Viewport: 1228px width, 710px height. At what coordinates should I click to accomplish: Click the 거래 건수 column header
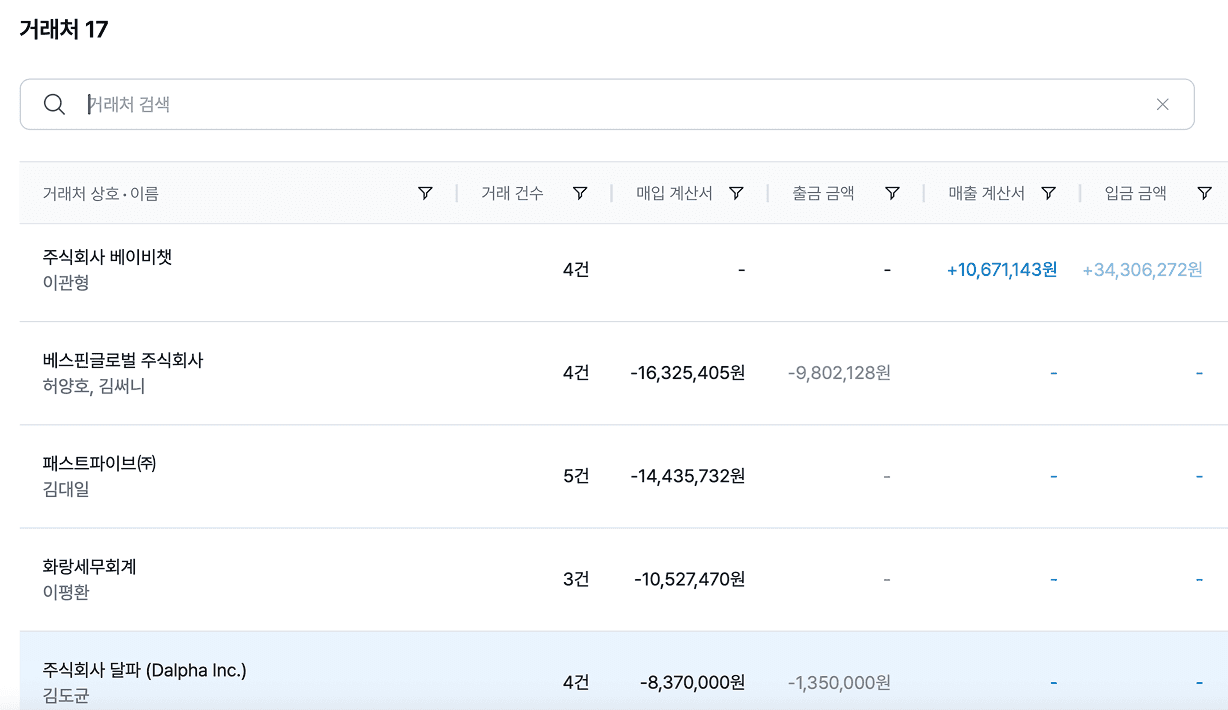pos(512,193)
